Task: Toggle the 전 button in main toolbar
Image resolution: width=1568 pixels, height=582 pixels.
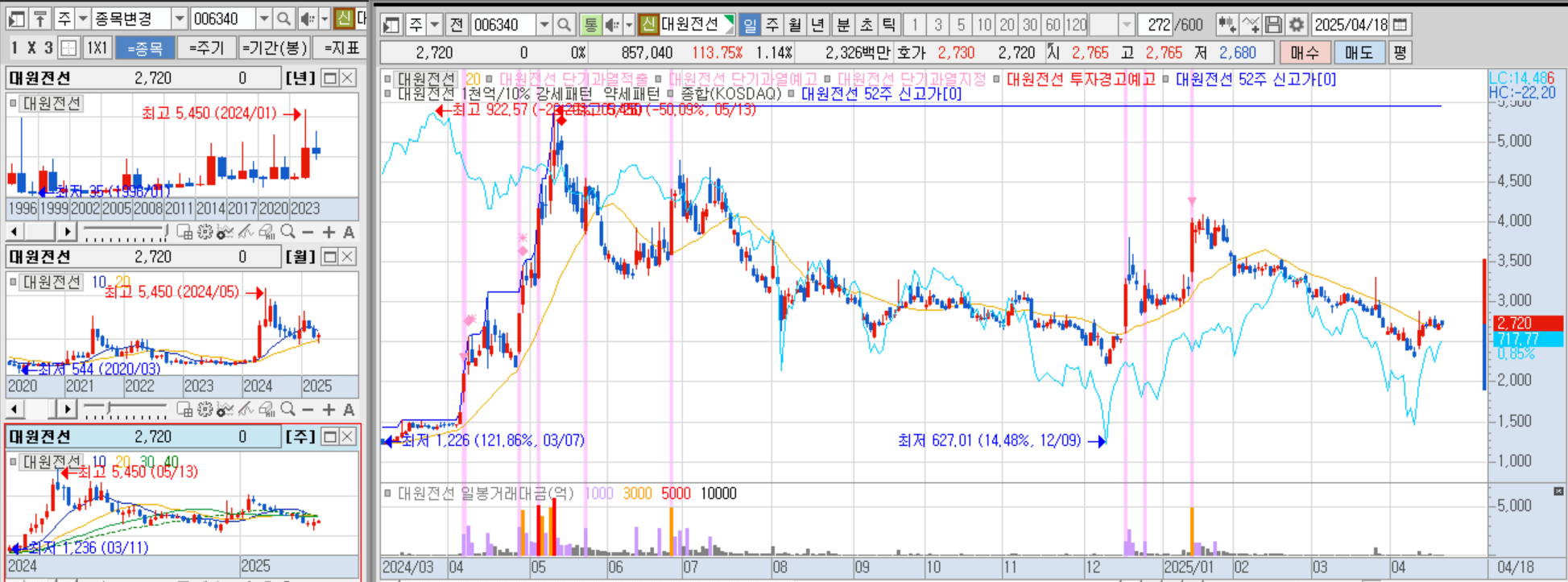Action: (x=457, y=25)
